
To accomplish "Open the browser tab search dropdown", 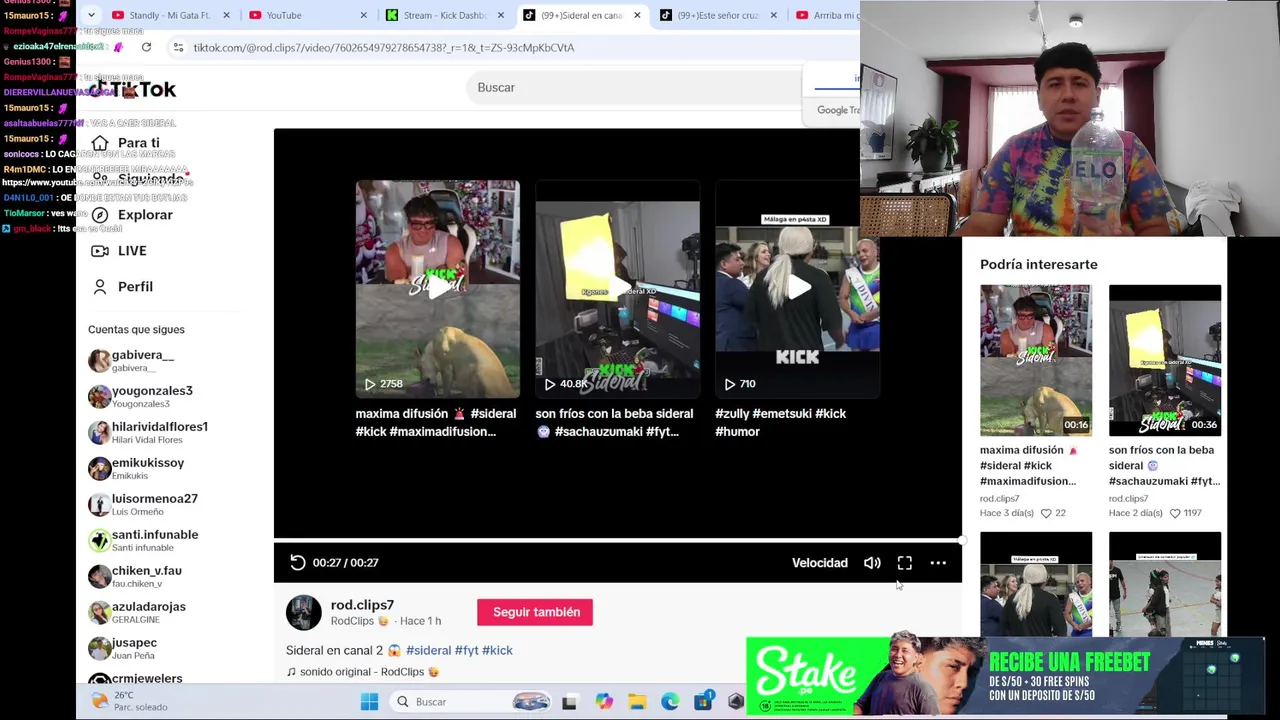I will click(91, 15).
